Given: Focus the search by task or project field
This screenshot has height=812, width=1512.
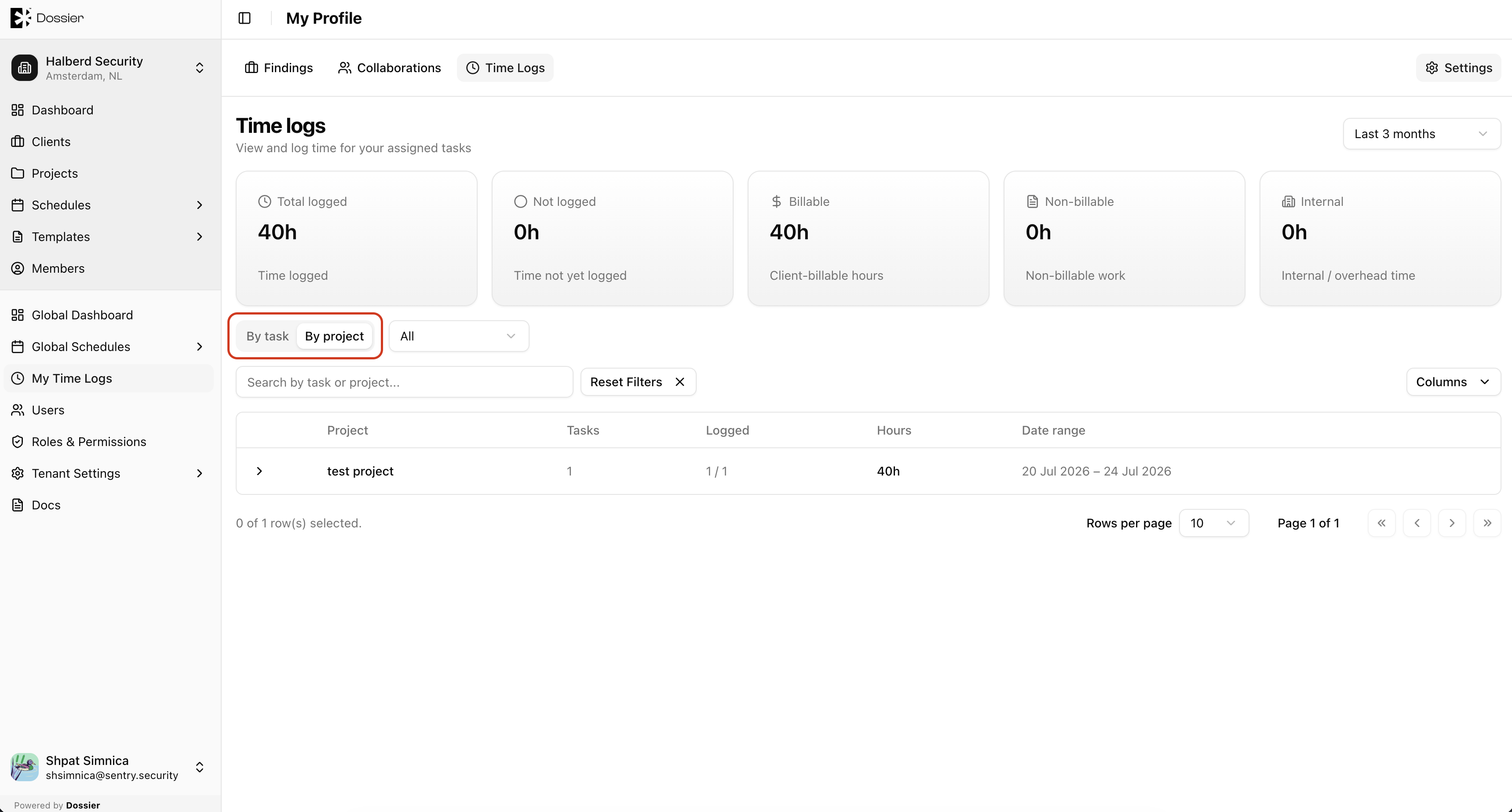Looking at the screenshot, I should [x=405, y=382].
